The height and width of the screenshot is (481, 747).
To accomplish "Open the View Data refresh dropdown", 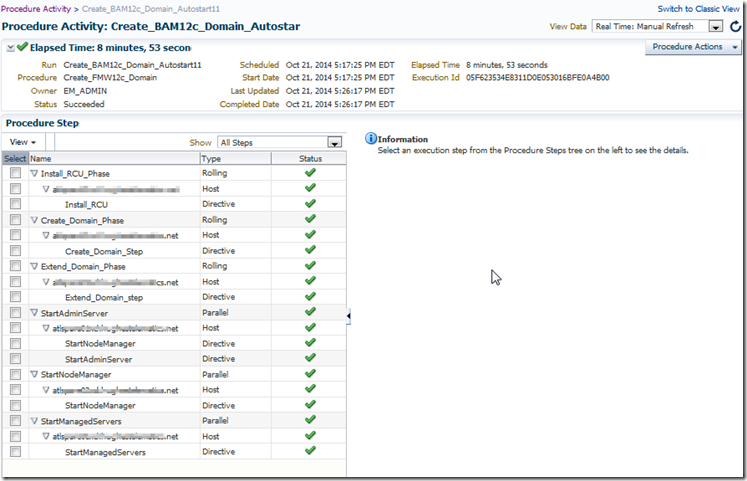I will (715, 27).
